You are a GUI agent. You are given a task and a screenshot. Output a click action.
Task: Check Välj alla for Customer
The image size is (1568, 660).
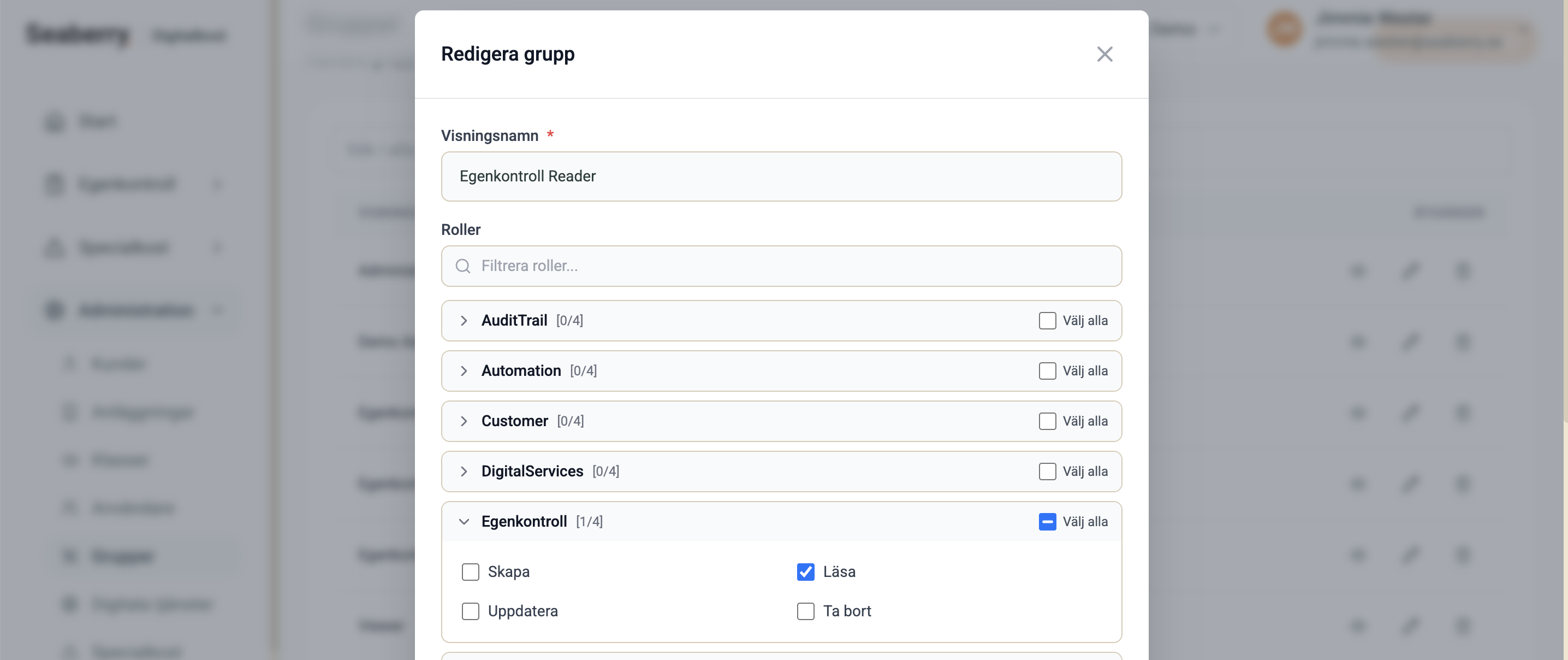(x=1047, y=421)
